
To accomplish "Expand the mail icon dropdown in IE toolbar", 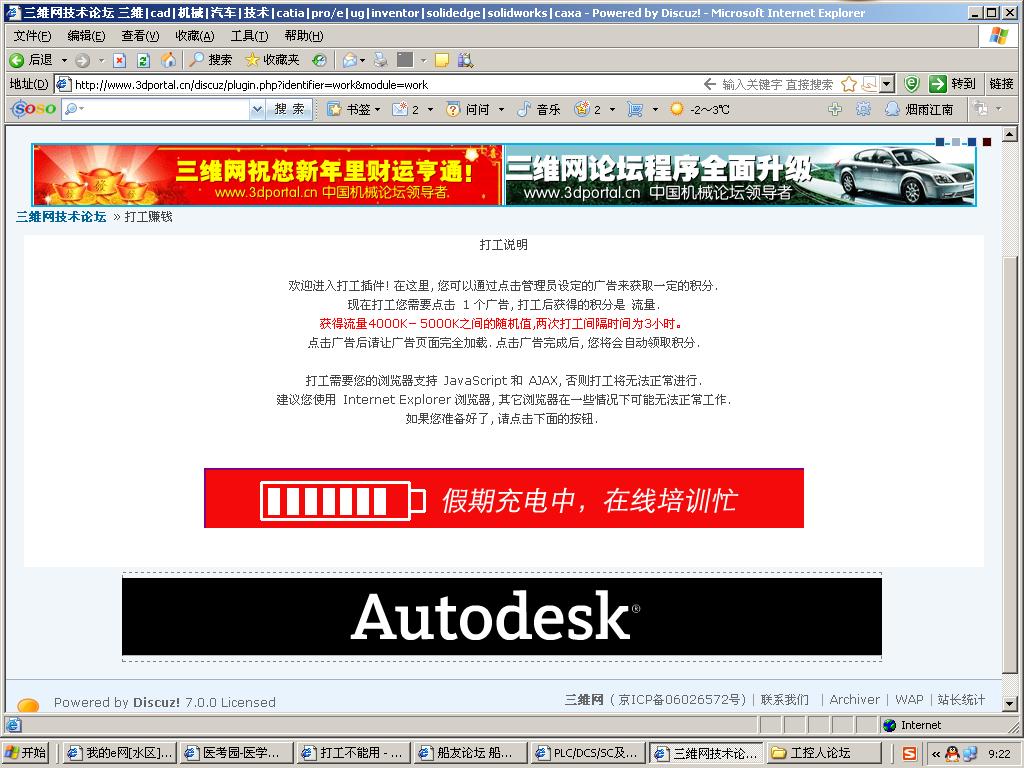I will 362,60.
